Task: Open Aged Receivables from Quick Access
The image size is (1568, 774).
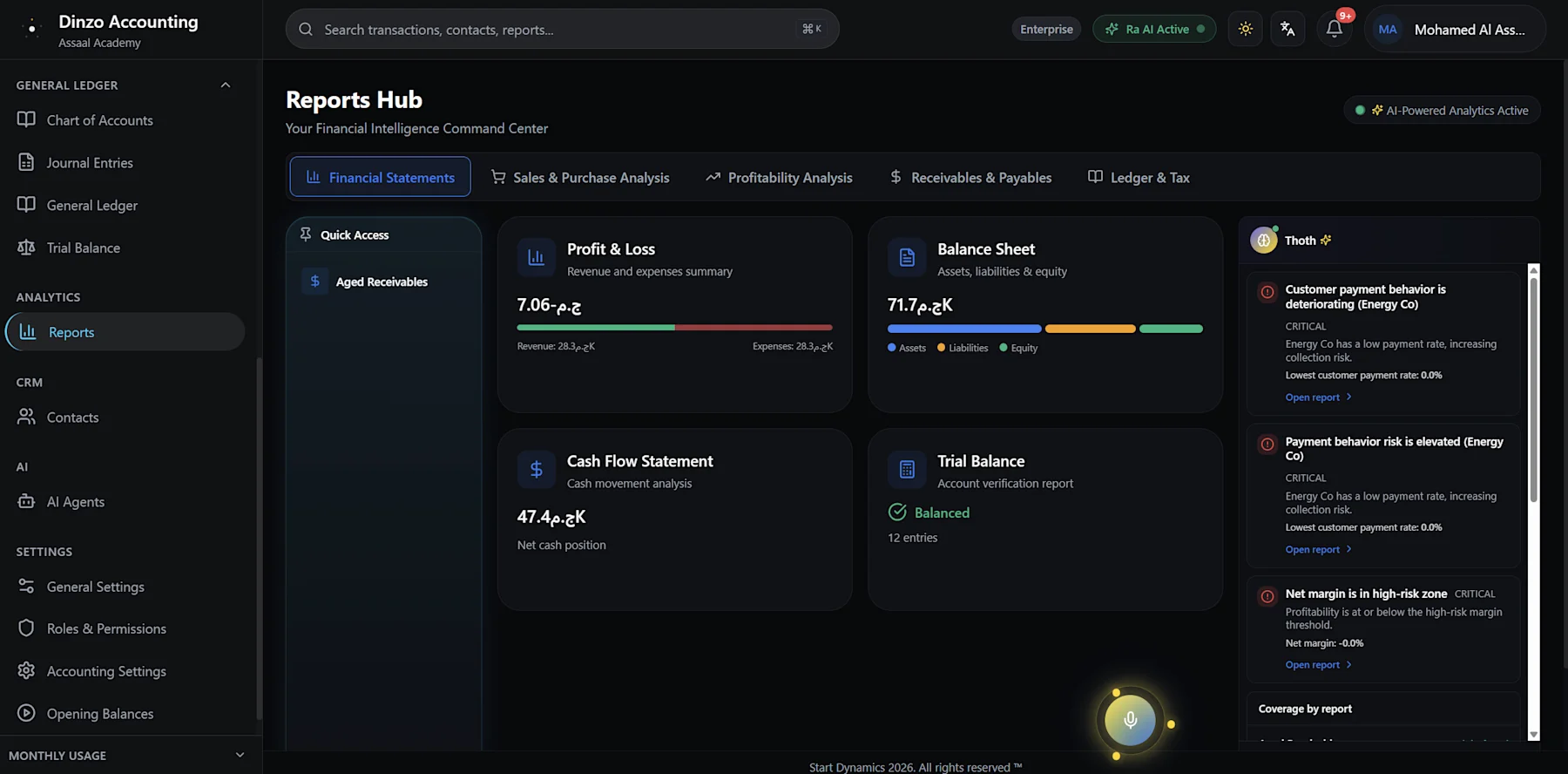Action: (x=383, y=282)
